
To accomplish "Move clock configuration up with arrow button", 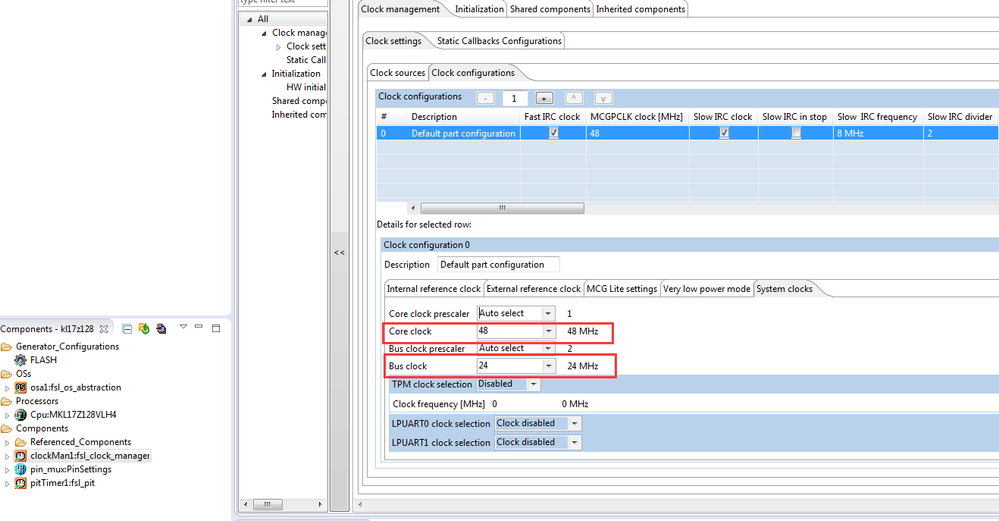I will (573, 98).
